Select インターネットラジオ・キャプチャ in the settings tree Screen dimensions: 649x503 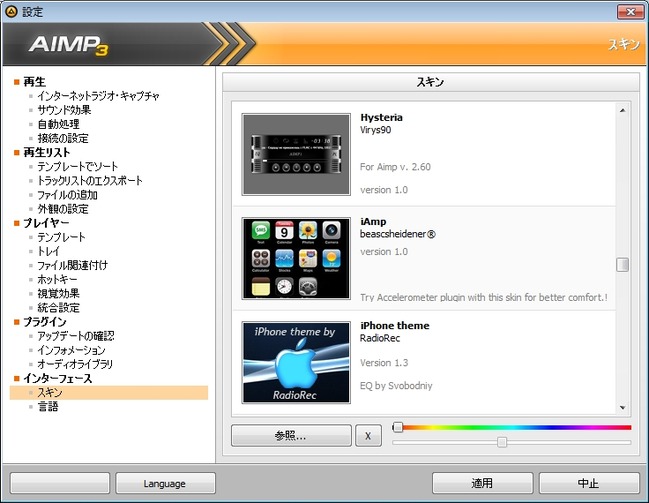[x=98, y=96]
